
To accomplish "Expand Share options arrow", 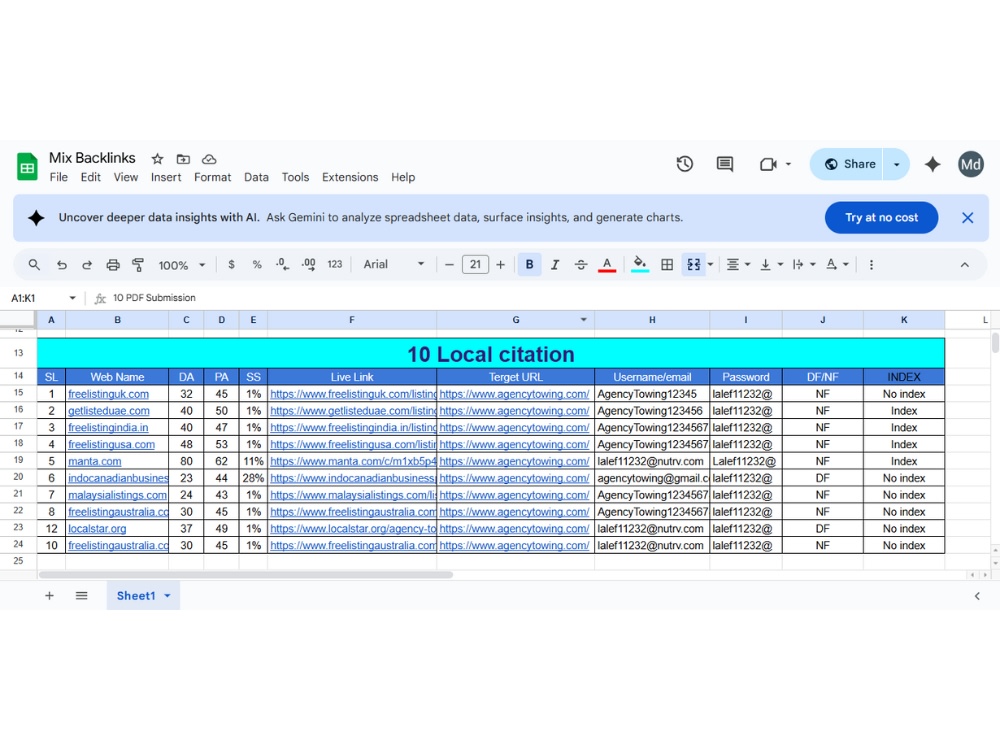I will (x=896, y=164).
